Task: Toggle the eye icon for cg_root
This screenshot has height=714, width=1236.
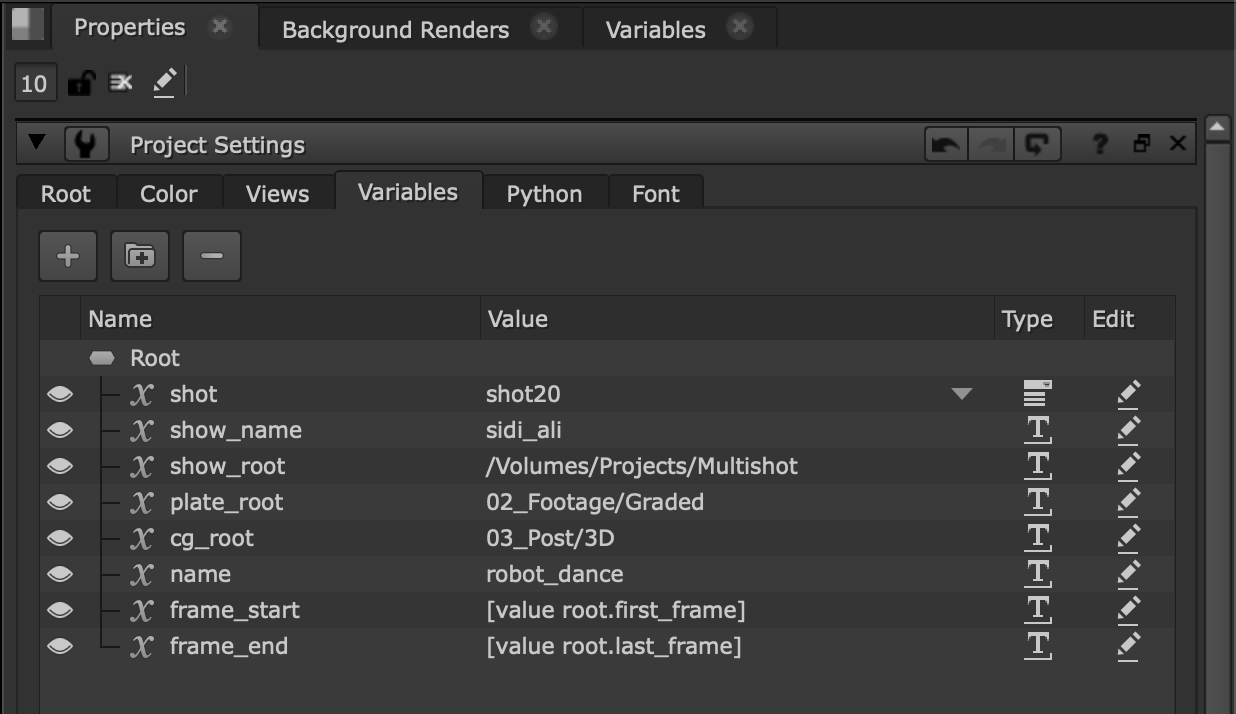Action: click(58, 538)
